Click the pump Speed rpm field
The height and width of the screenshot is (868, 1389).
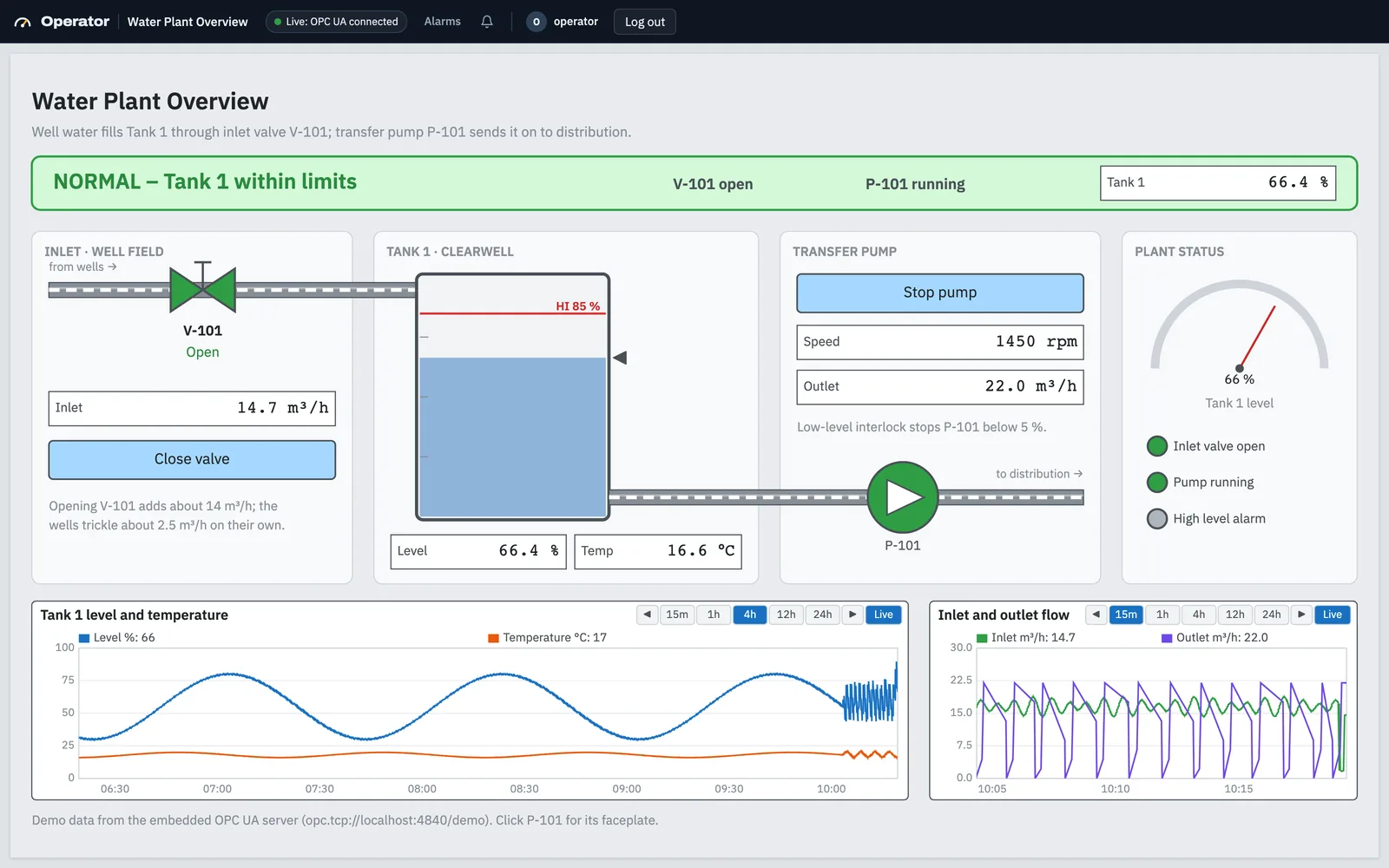(x=940, y=342)
